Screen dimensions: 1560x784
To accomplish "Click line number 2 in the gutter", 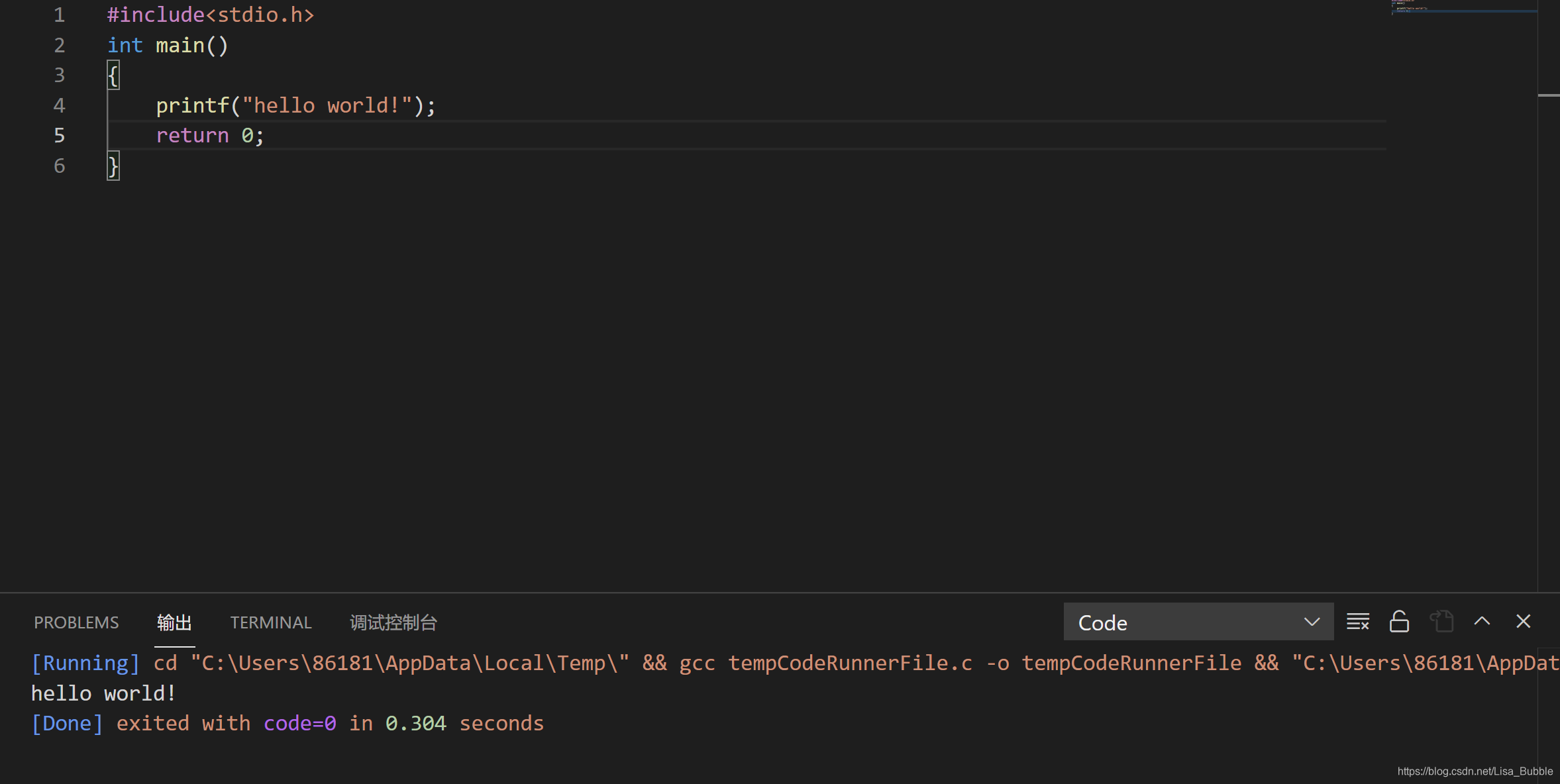I will 60,45.
